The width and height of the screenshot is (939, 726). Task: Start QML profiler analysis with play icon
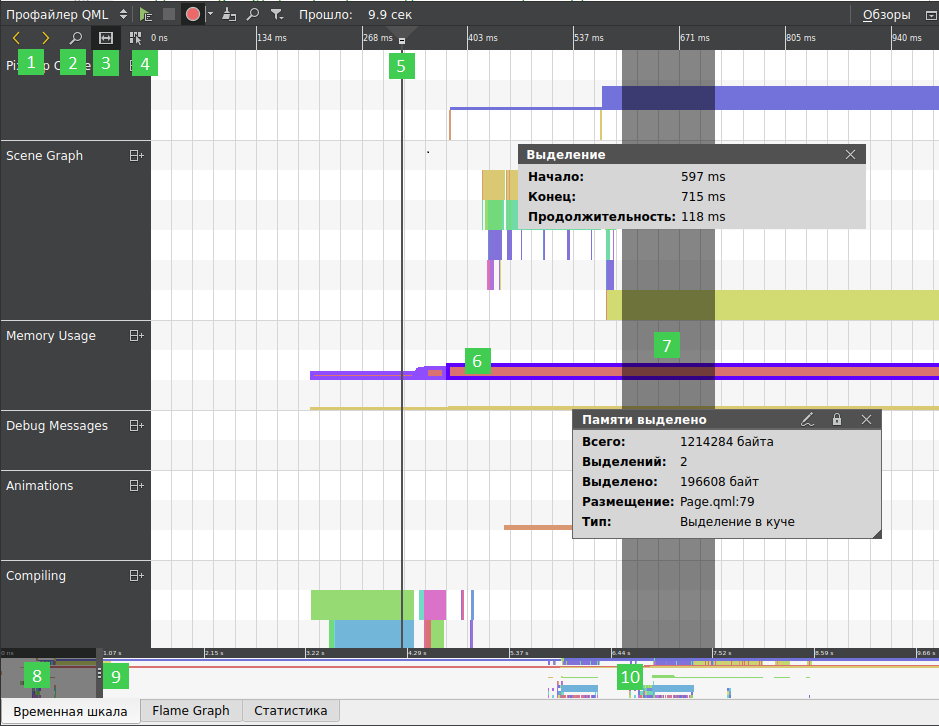tap(146, 14)
